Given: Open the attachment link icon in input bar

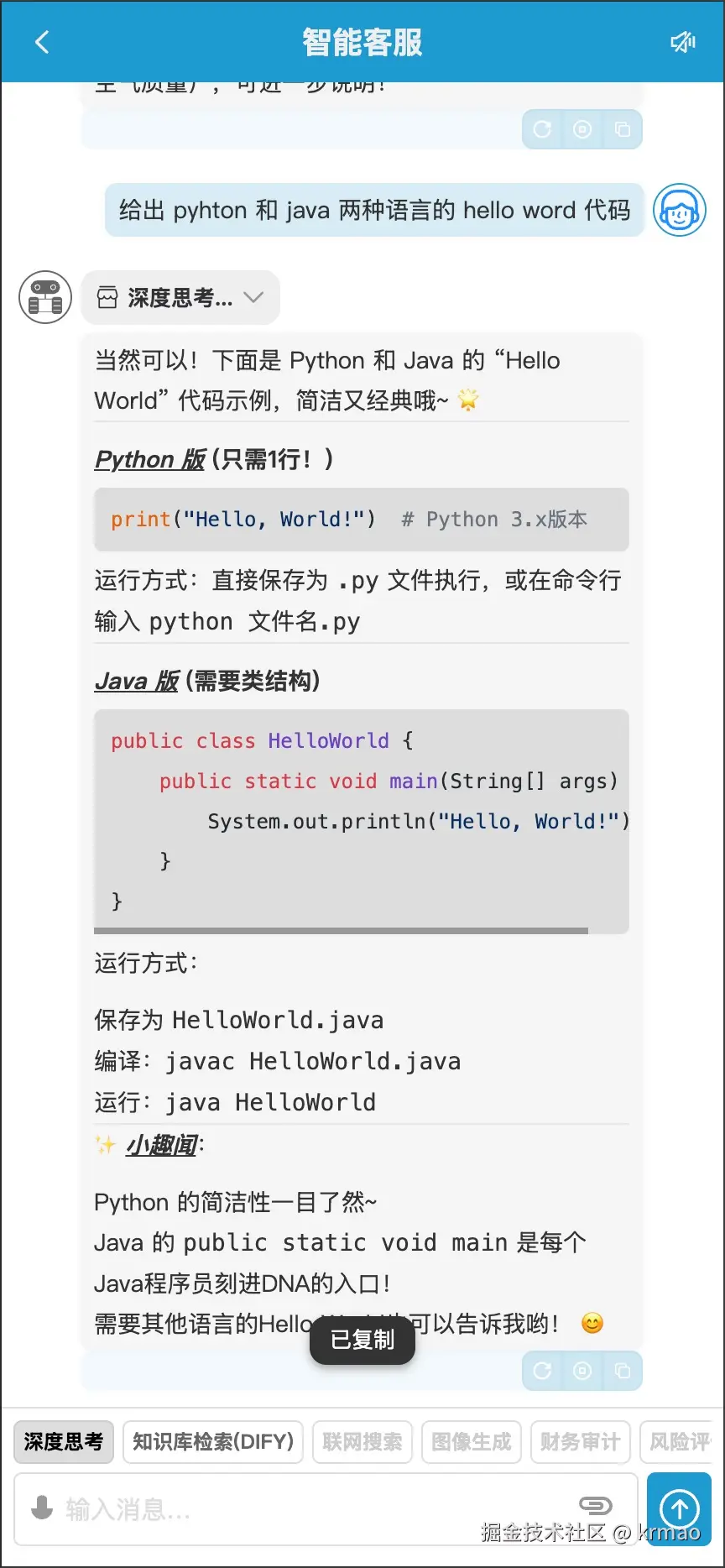Looking at the screenshot, I should (x=596, y=1505).
